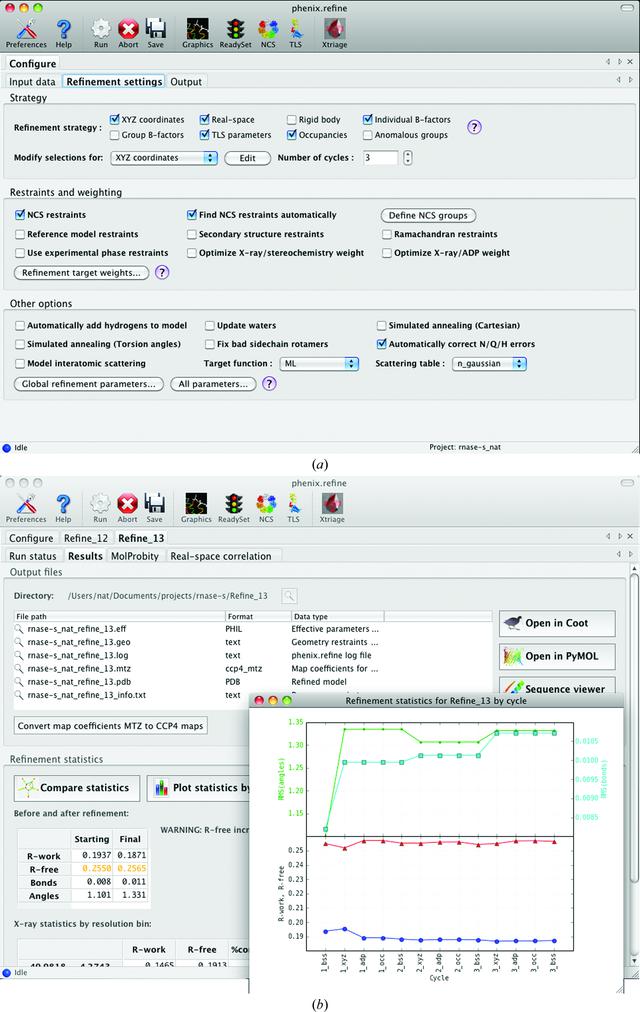The image size is (640, 1012).
Task: Switch to Configure tab in bottom window
Action: 31,538
